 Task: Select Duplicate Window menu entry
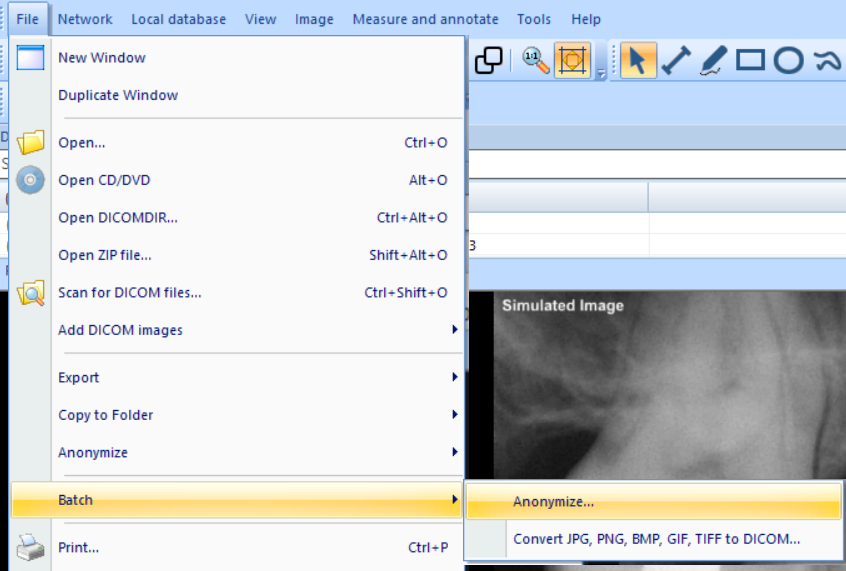coord(237,95)
